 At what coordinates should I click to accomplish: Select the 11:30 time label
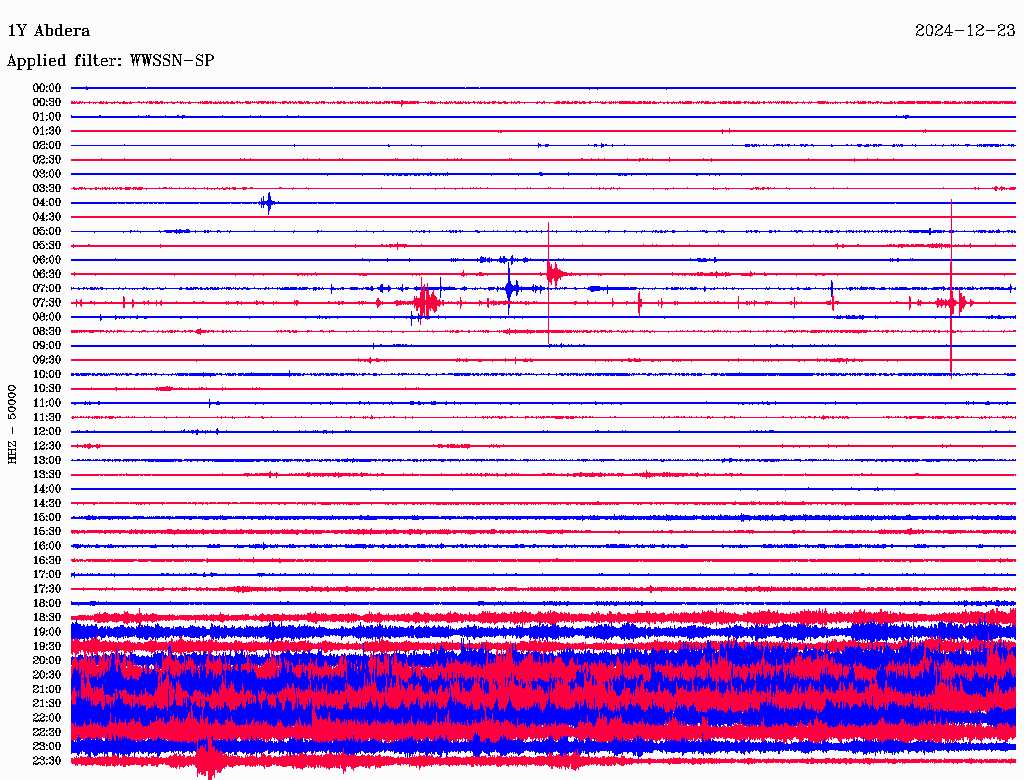coord(47,417)
